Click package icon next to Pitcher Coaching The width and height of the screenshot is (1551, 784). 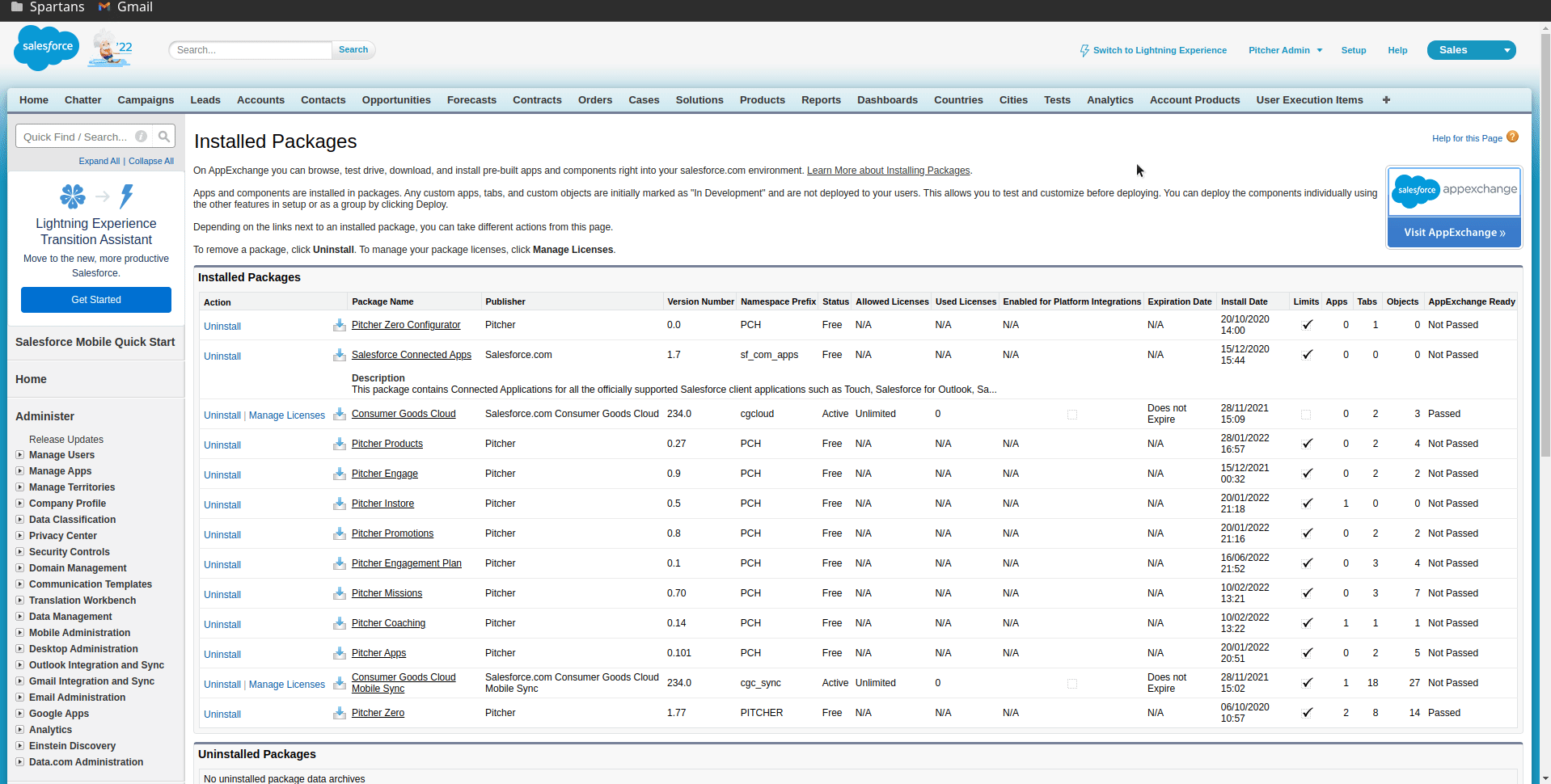coord(340,624)
